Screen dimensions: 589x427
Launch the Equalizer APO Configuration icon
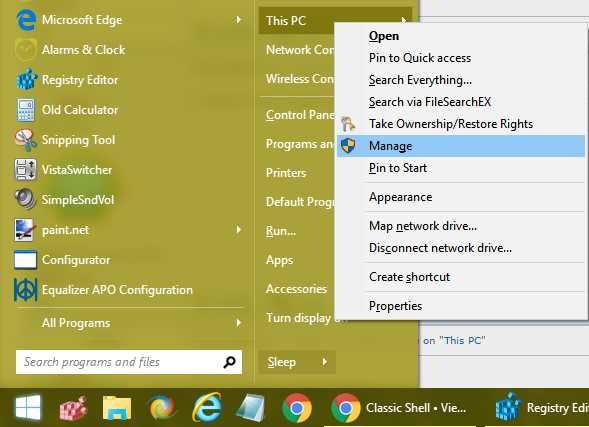(26, 290)
